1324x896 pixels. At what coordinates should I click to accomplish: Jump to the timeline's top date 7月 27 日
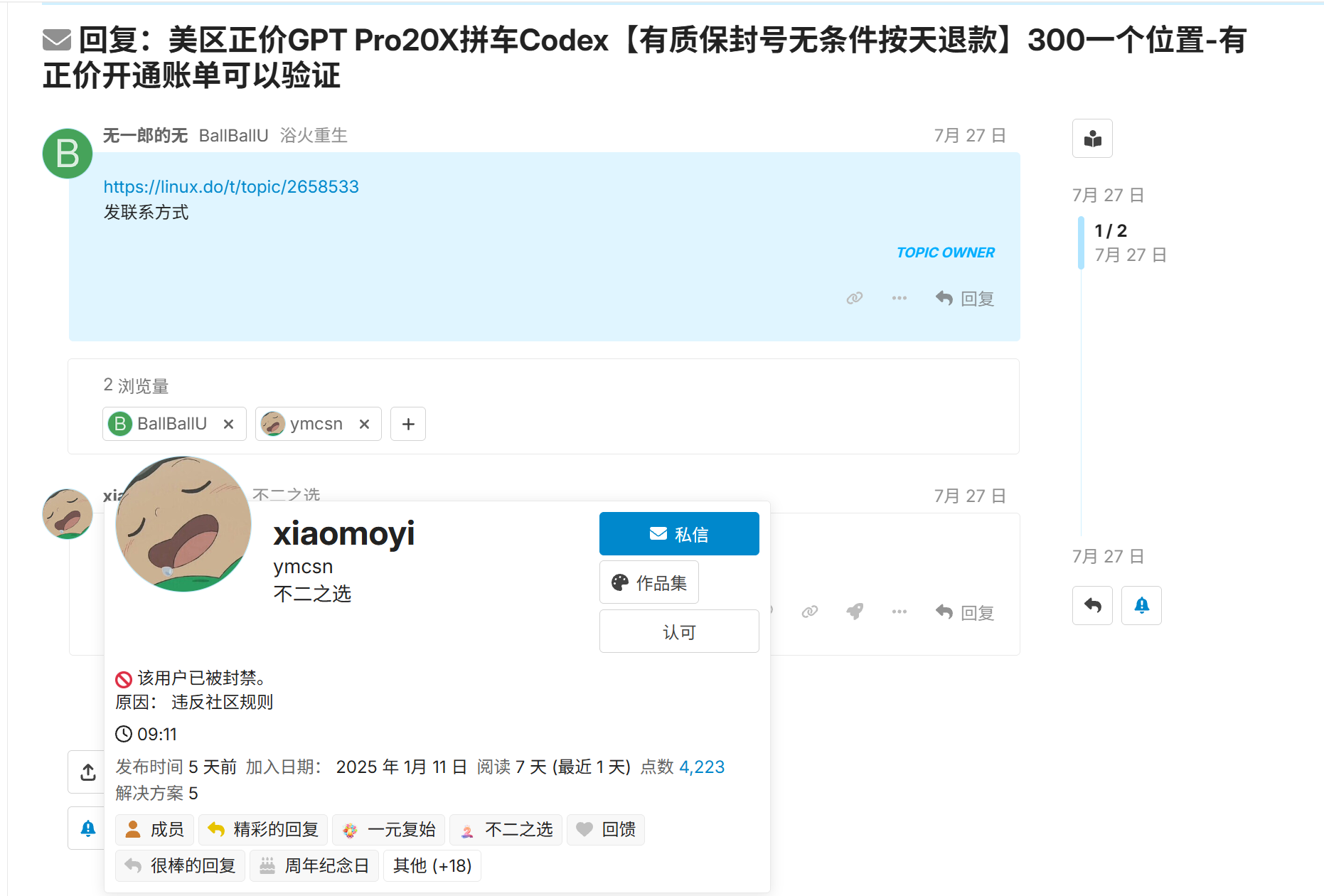pos(1108,195)
